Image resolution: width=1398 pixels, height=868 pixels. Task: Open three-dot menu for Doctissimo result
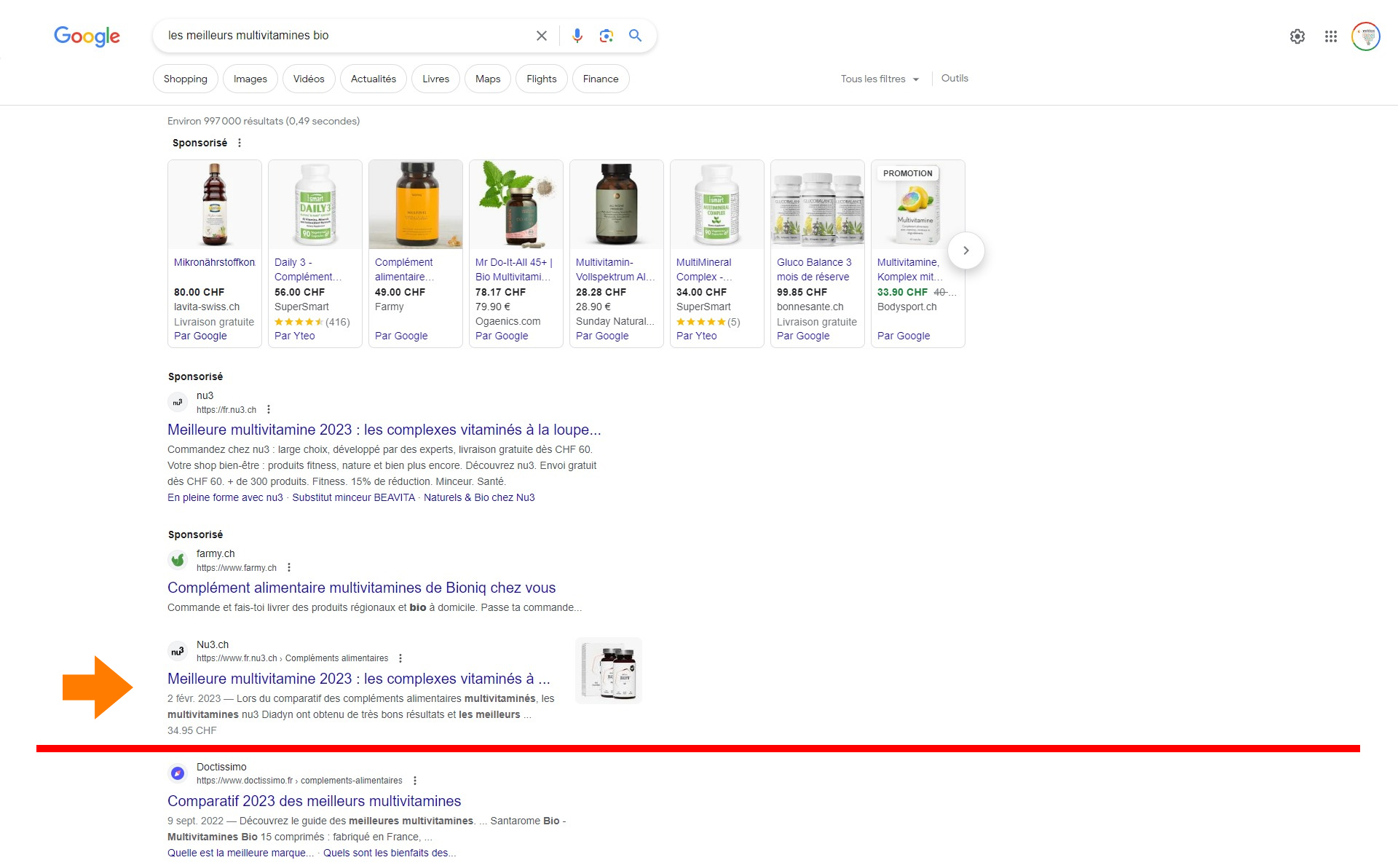pos(415,781)
